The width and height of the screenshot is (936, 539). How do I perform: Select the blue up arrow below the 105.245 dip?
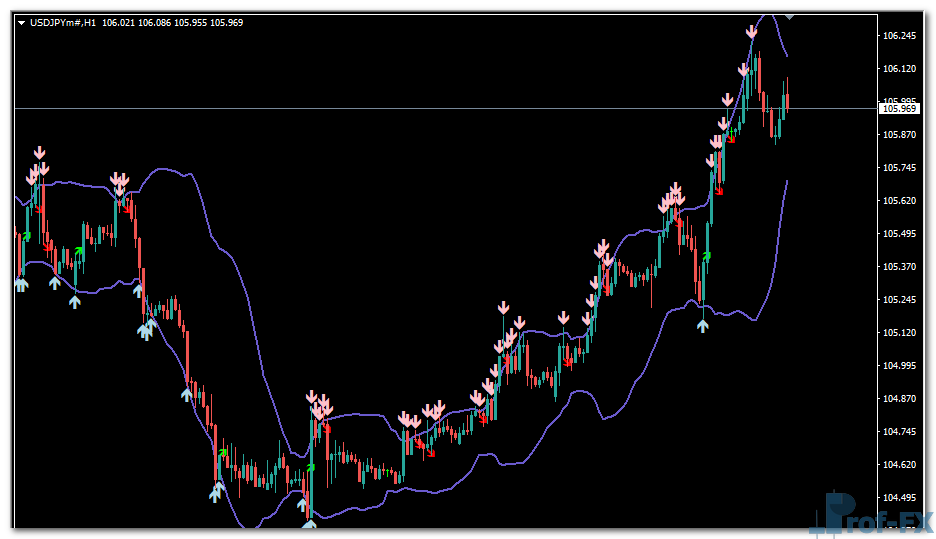pos(703,324)
